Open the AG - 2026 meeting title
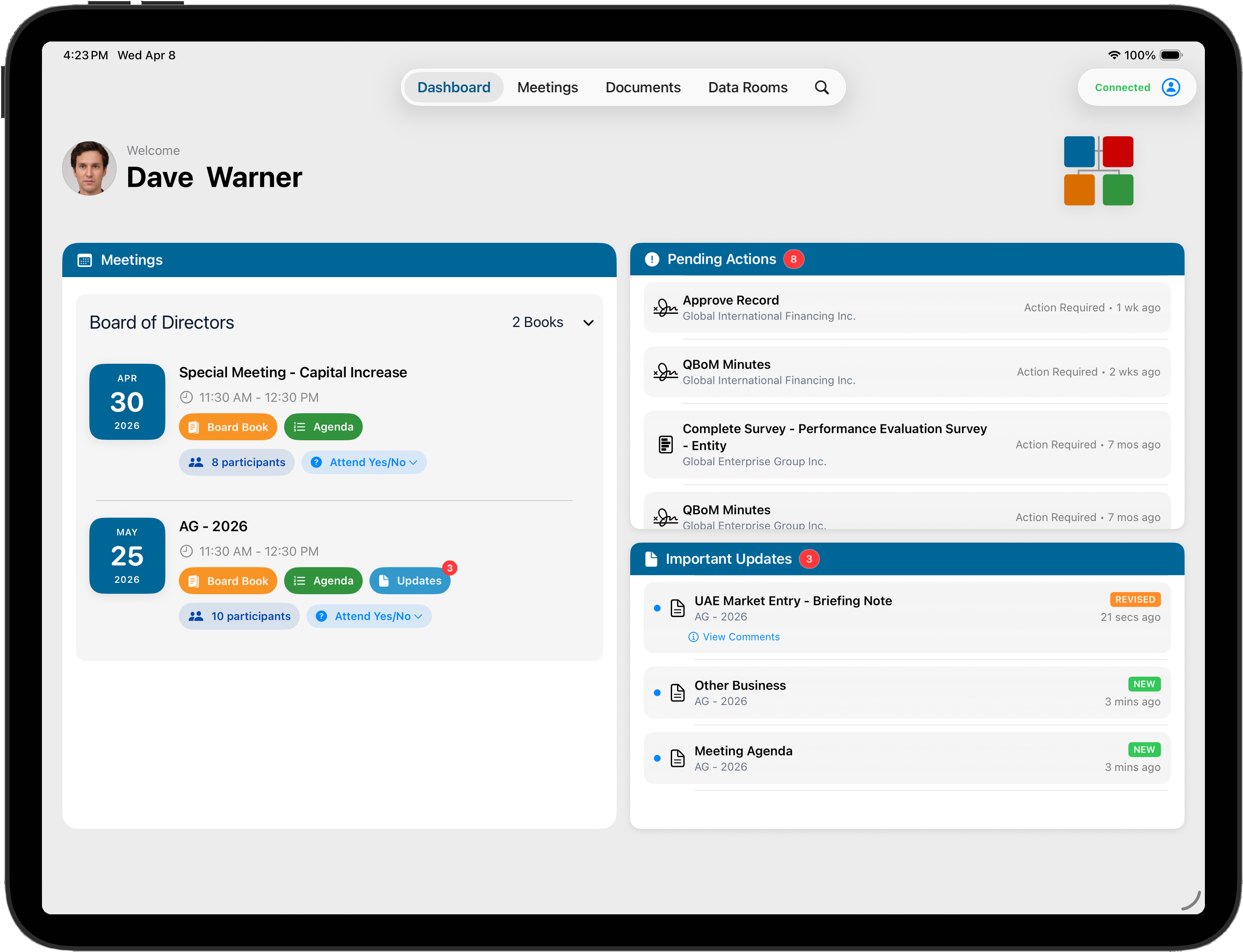The height and width of the screenshot is (952, 1243). 213,526
